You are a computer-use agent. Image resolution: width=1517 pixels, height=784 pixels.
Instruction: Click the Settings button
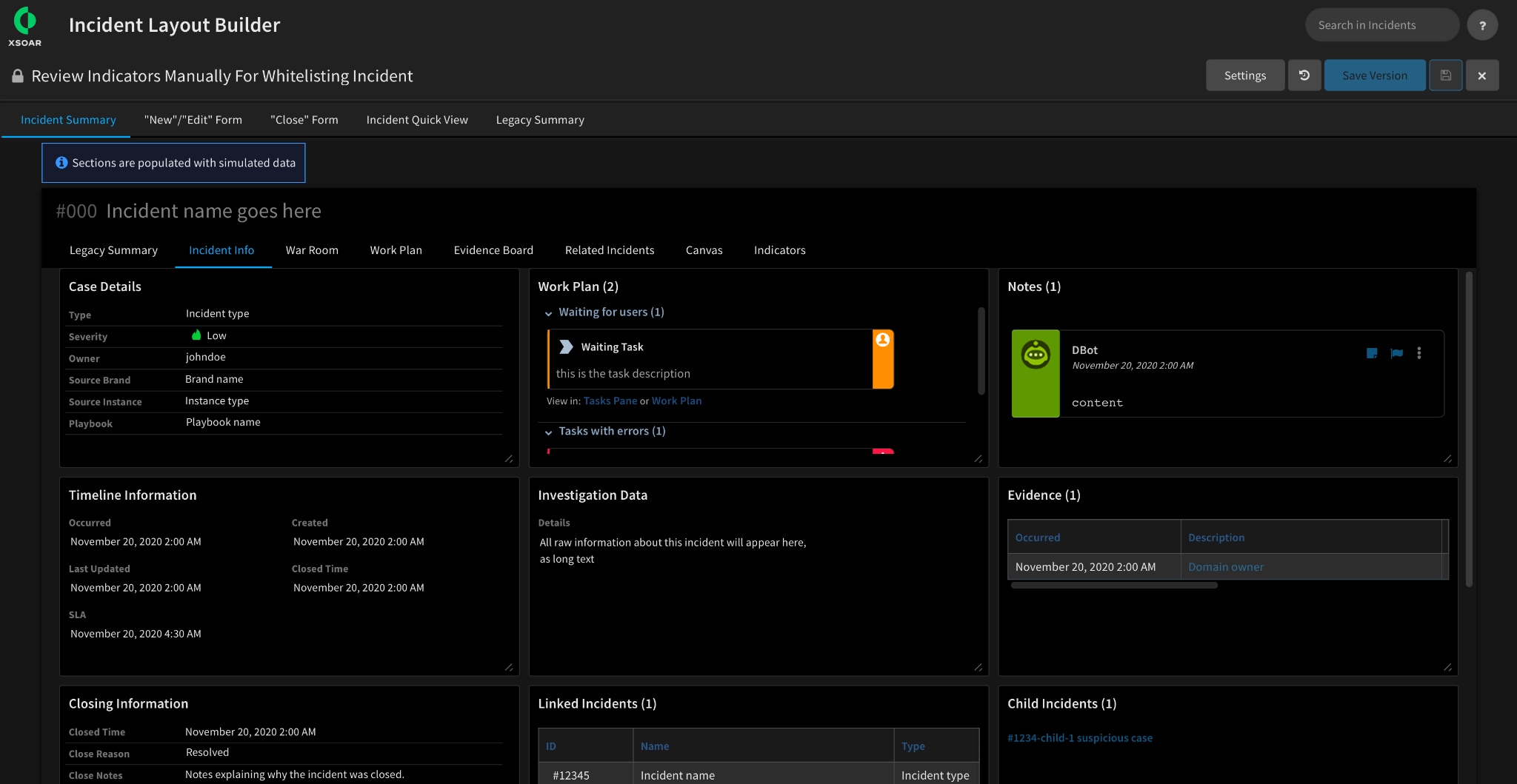point(1245,76)
